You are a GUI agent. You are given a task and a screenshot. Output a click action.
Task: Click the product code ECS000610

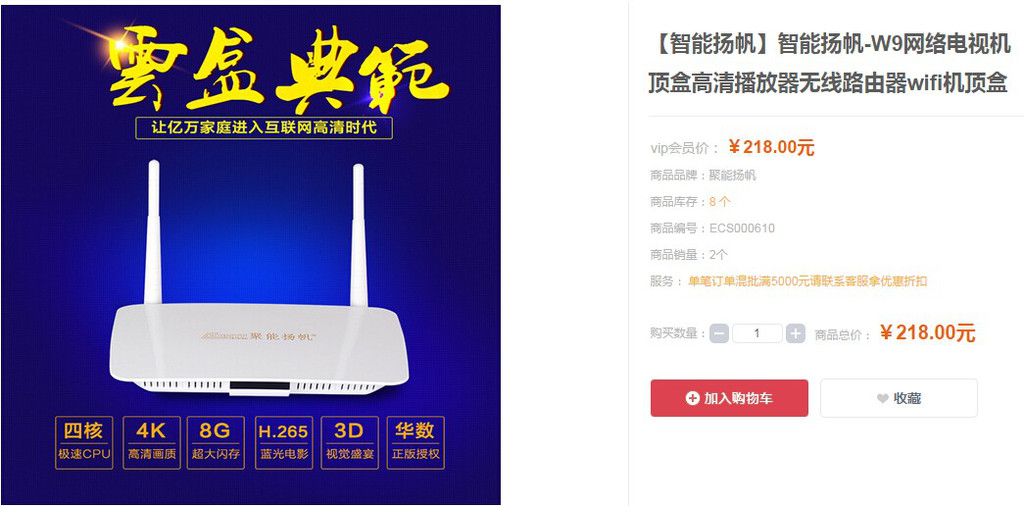tap(742, 228)
